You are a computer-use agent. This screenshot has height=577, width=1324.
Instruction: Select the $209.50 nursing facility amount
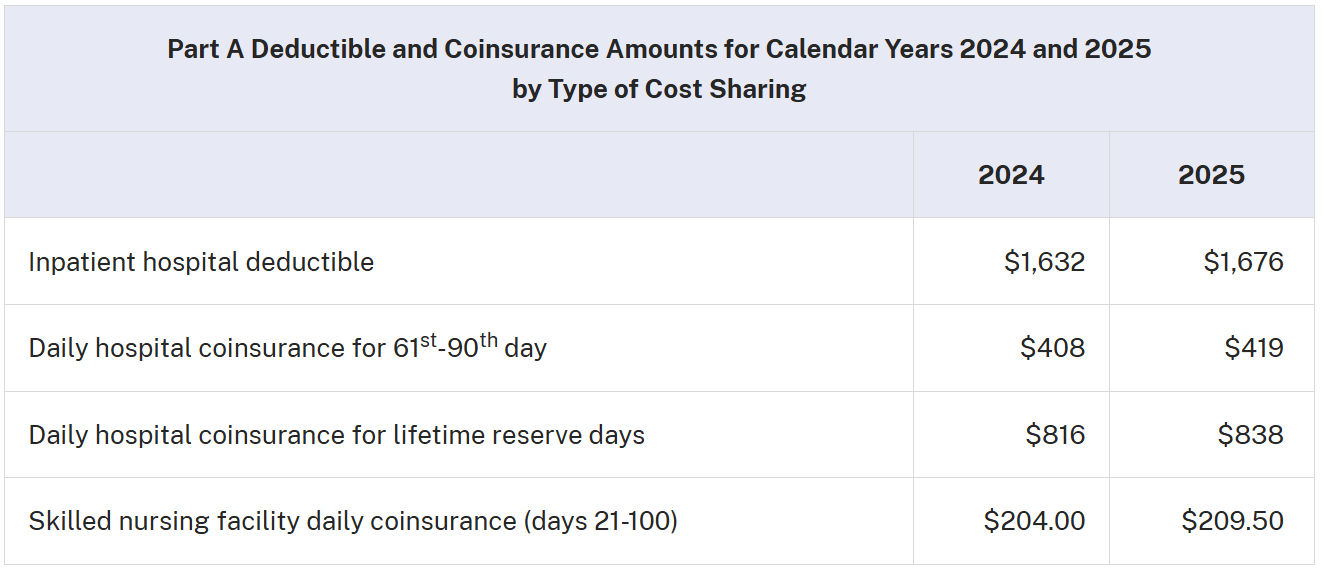[1233, 521]
